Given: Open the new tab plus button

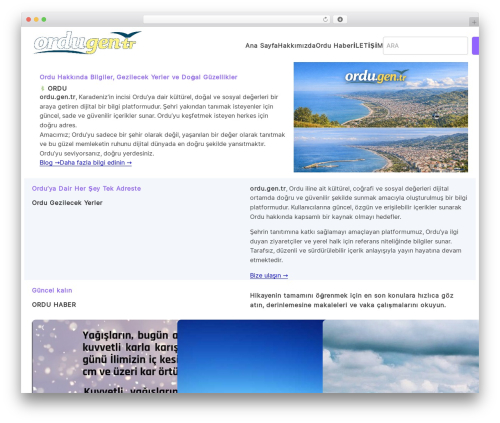Looking at the screenshot, I should (474, 22).
